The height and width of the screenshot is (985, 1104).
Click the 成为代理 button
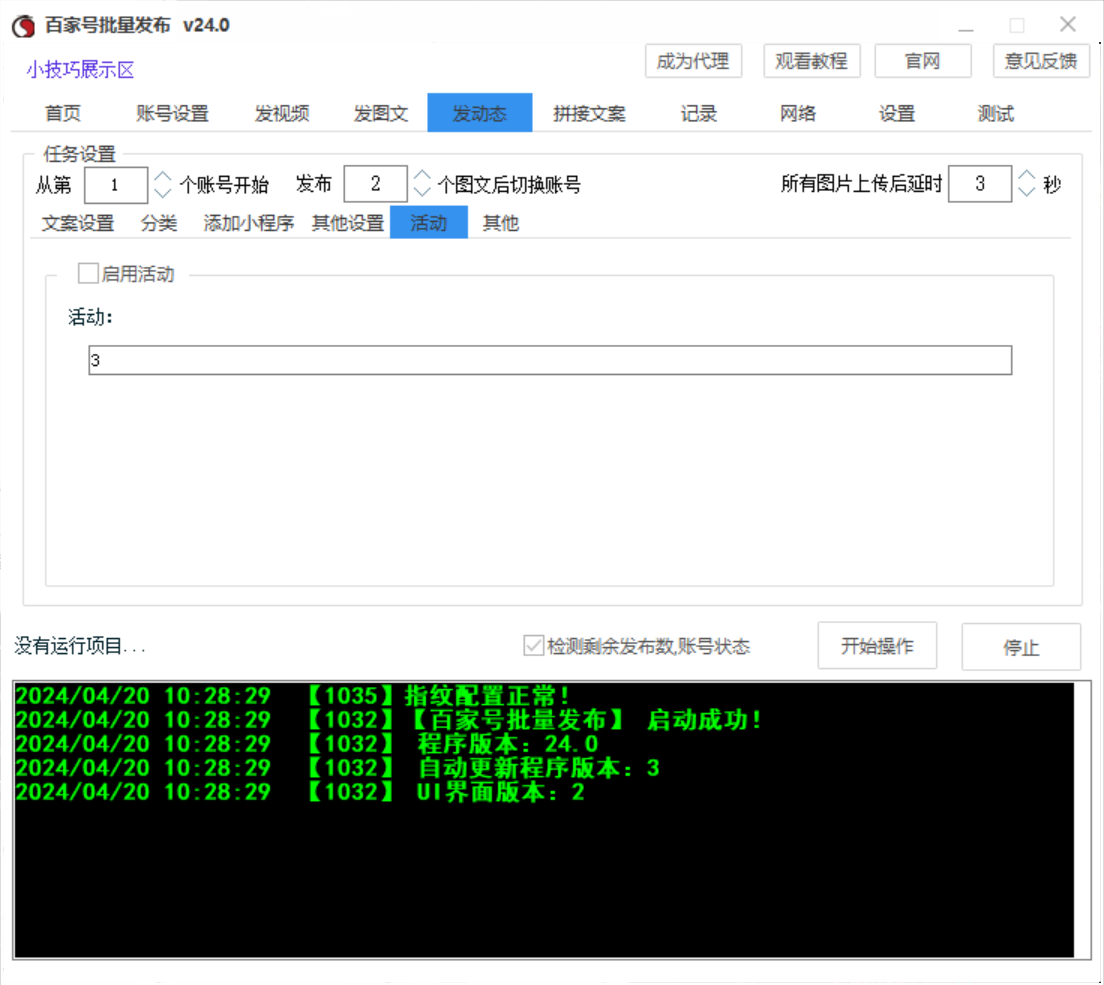(693, 61)
